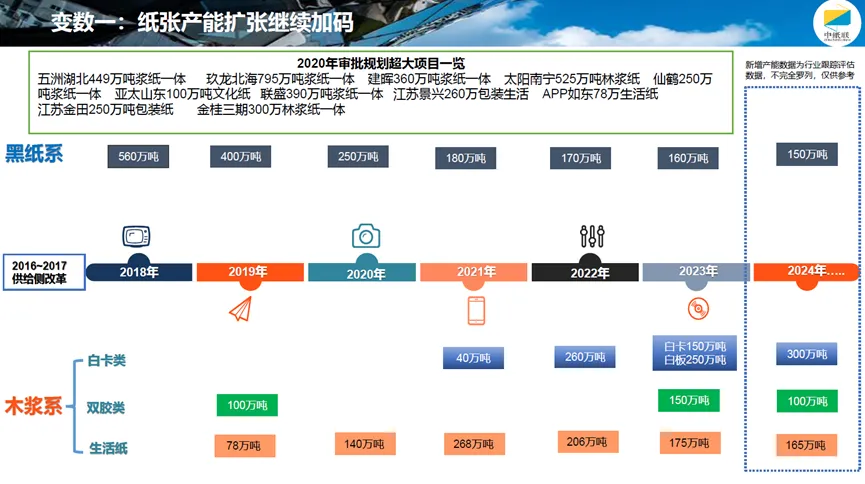Click the orange 268万吨 box
Viewport: 865px width, 484px height.
coord(474,444)
